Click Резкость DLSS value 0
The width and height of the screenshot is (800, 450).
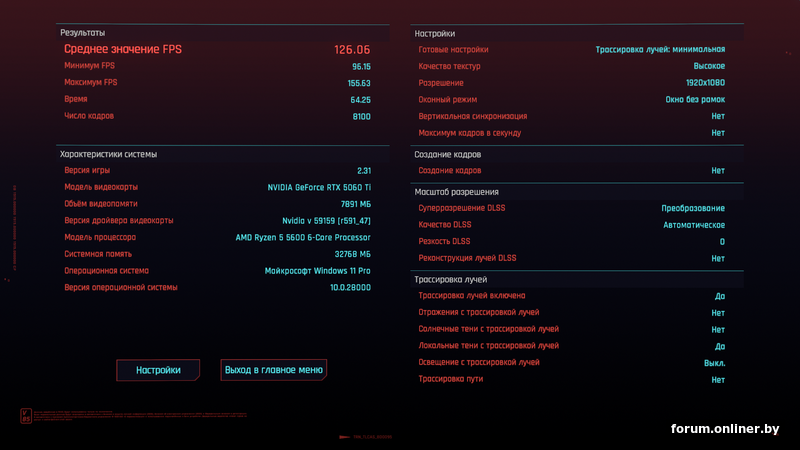(722, 242)
